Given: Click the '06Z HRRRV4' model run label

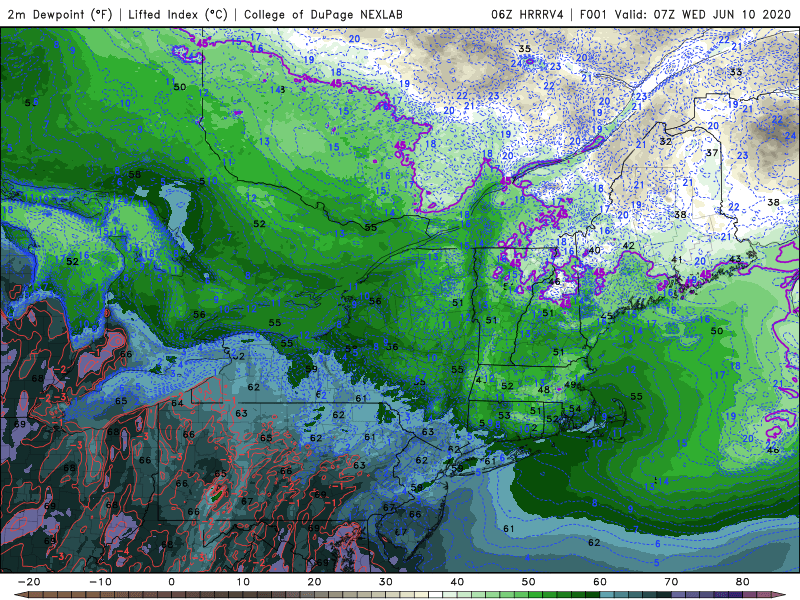Looking at the screenshot, I should pyautogui.click(x=527, y=14).
